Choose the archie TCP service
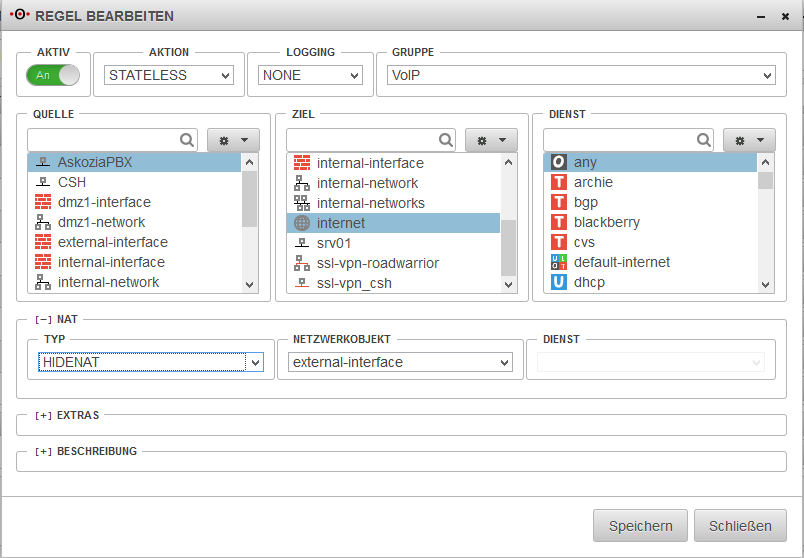 (593, 183)
